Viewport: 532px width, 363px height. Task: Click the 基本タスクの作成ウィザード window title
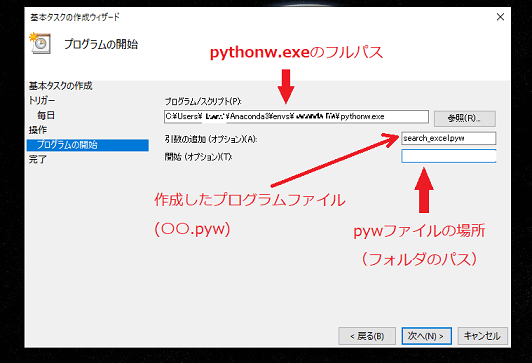click(x=75, y=17)
